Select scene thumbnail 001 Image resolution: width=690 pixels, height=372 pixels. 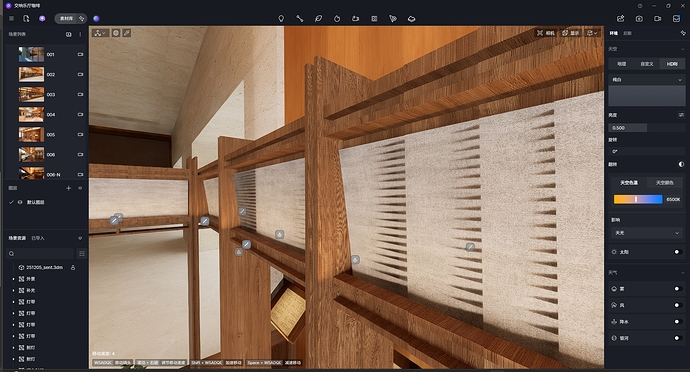coord(31,54)
